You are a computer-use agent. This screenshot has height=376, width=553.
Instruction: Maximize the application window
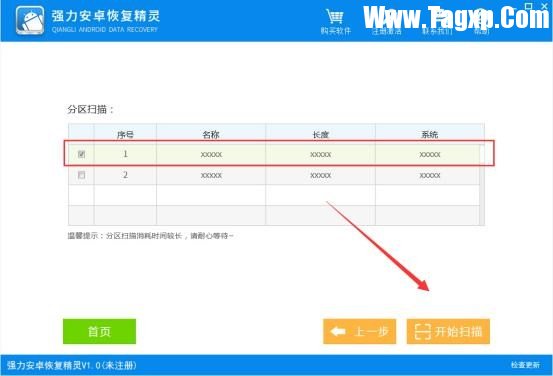pos(528,6)
